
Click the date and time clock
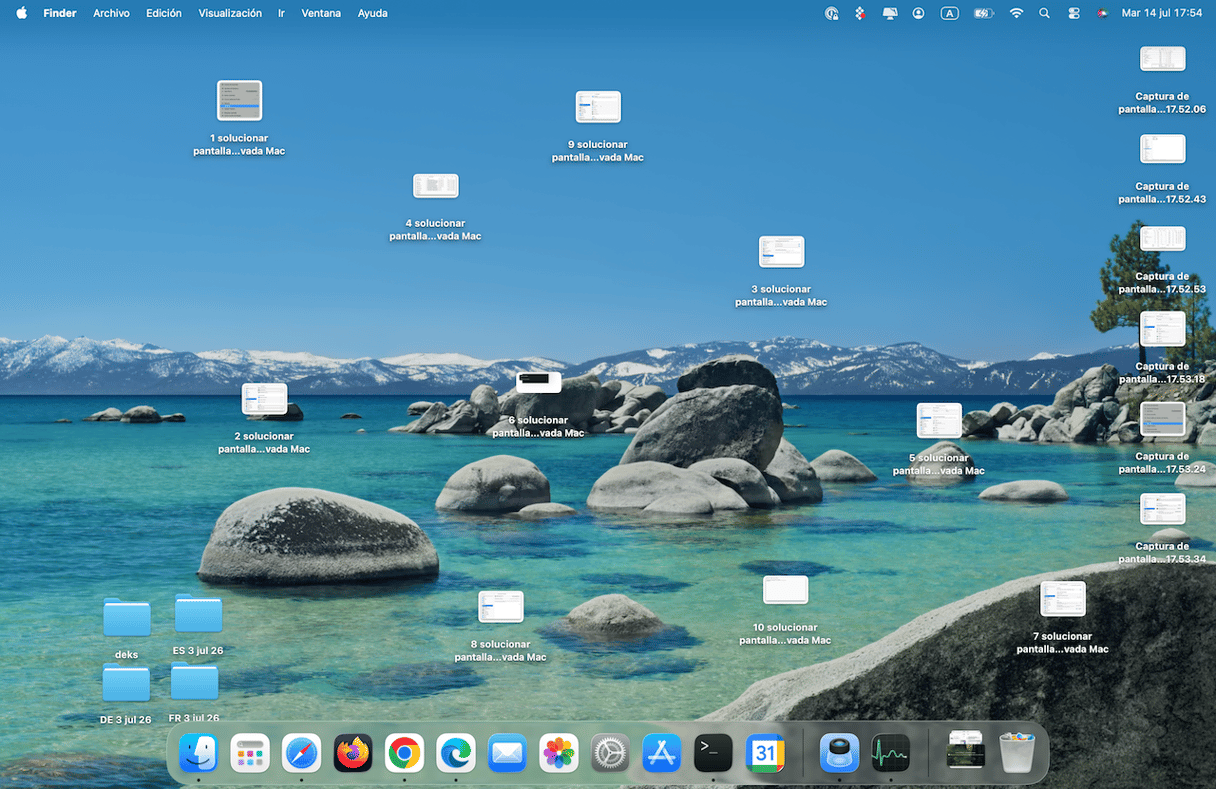[x=1162, y=13]
